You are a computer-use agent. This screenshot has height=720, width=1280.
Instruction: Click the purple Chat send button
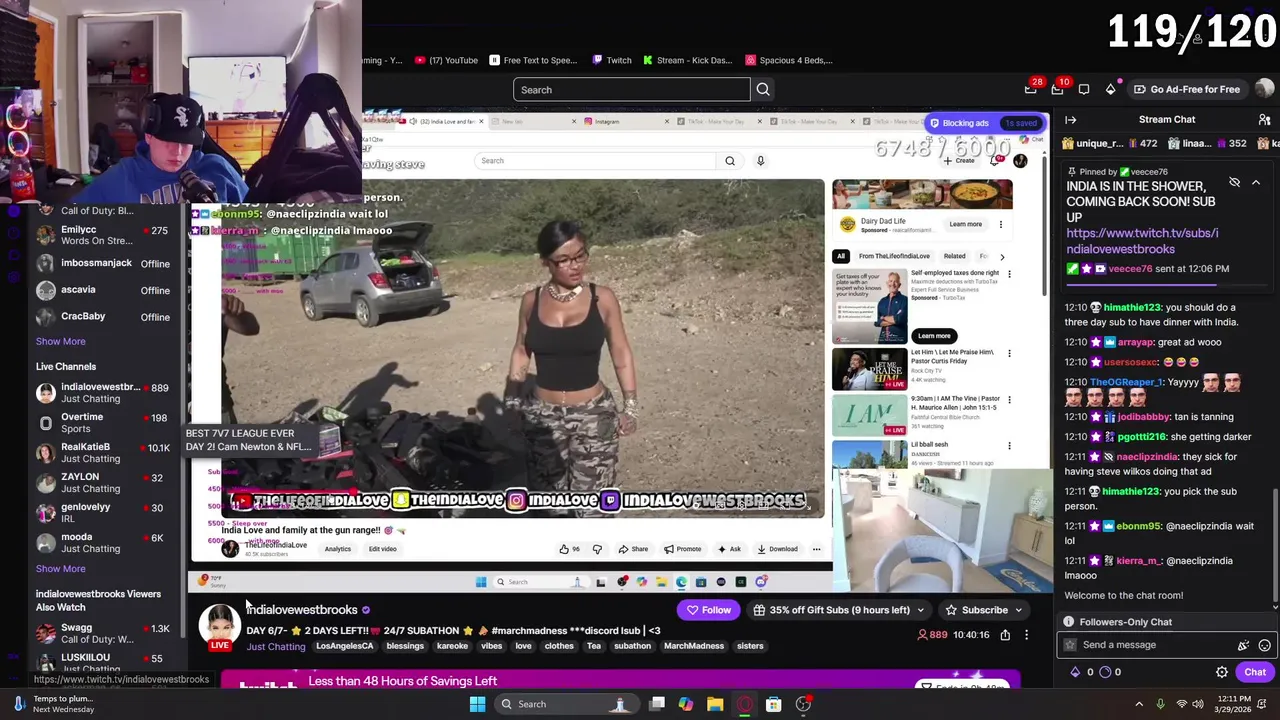1254,672
